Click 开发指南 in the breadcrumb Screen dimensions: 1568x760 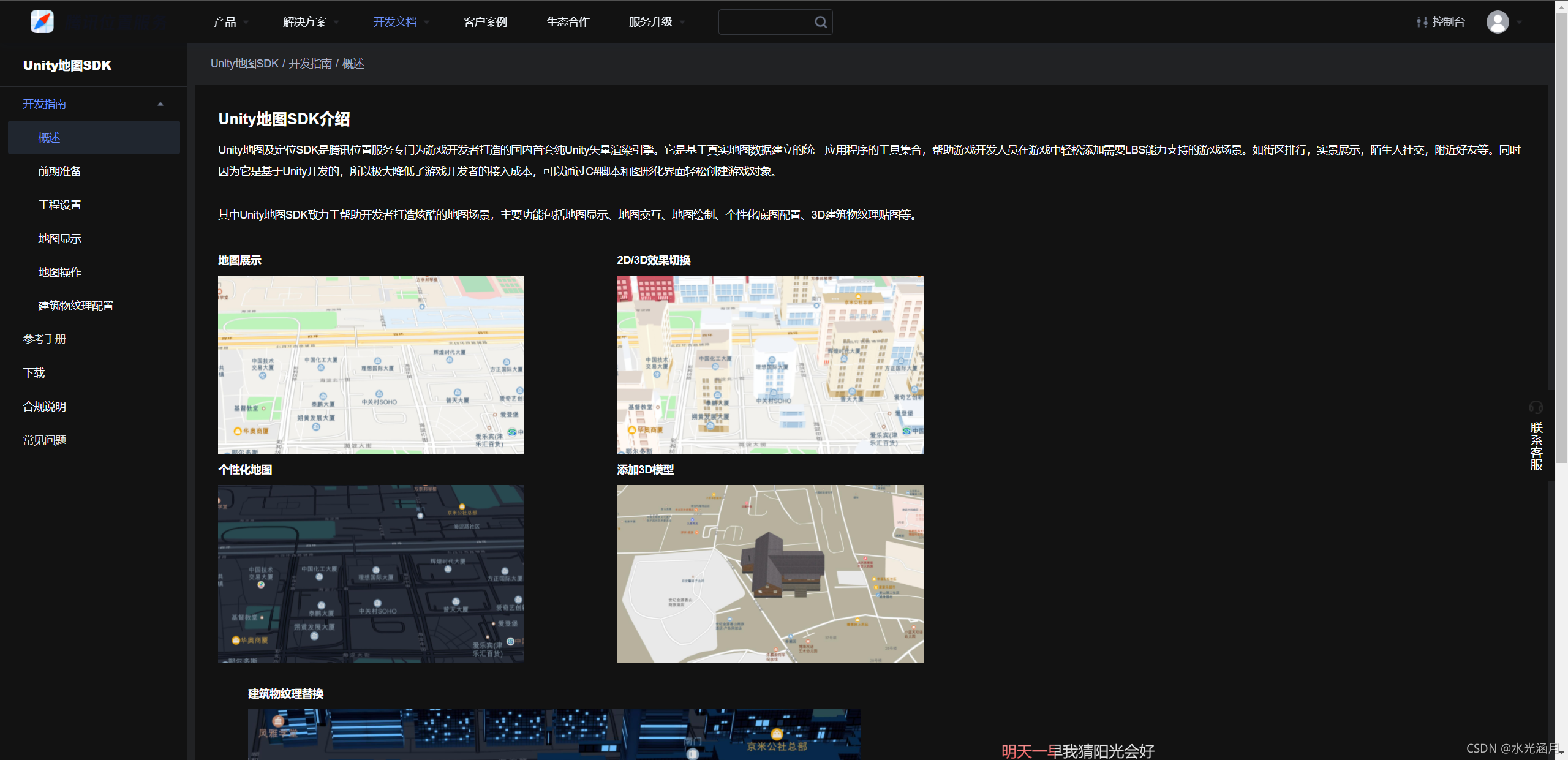click(310, 64)
